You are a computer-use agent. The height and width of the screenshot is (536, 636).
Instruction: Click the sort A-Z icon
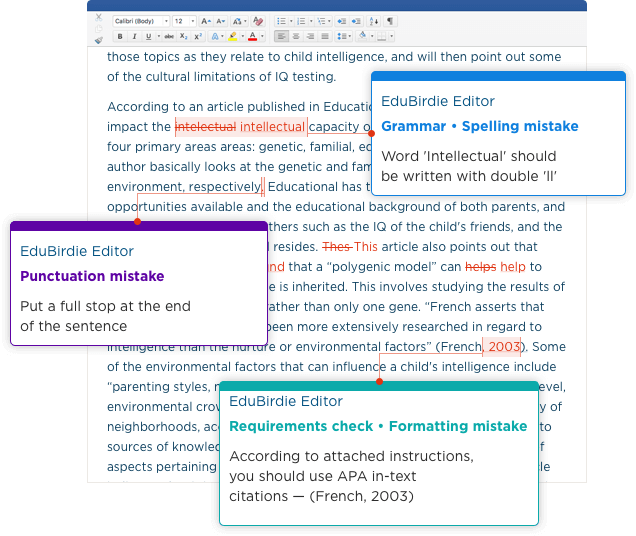374,21
